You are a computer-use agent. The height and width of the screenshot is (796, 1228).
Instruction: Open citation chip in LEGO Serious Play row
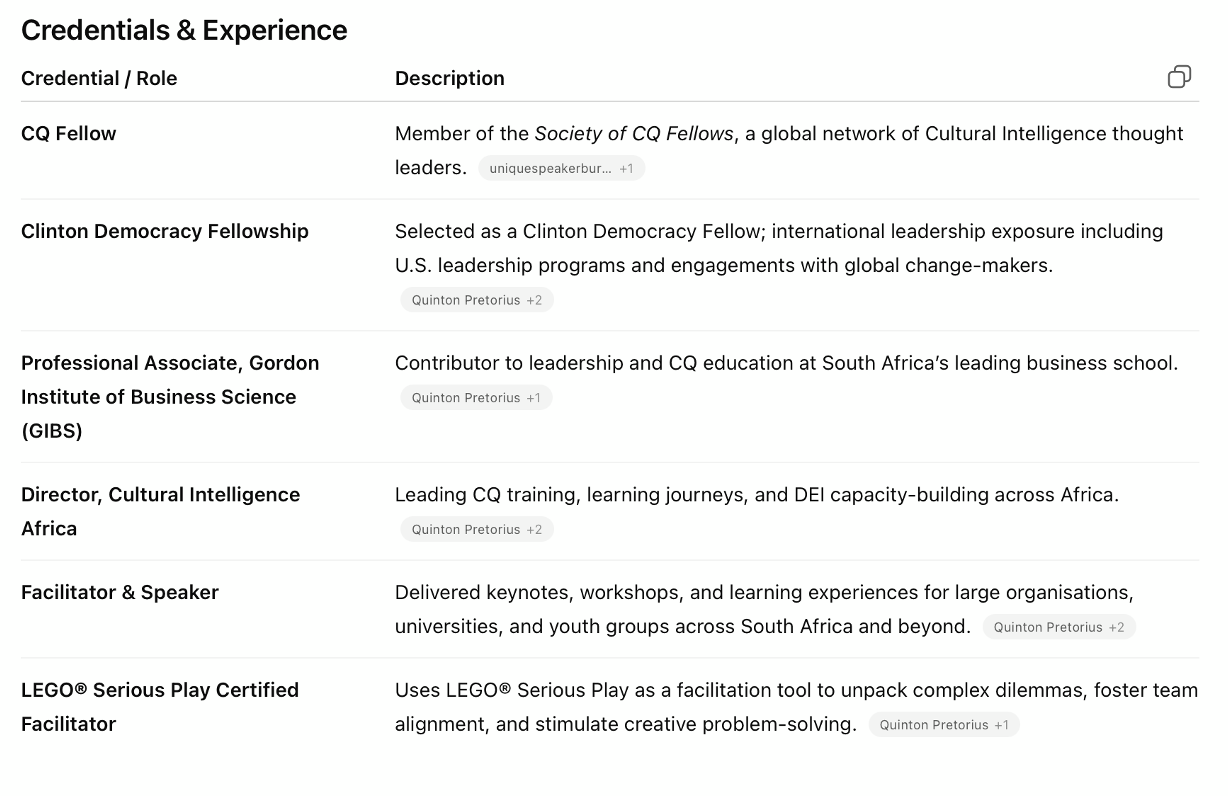[944, 725]
